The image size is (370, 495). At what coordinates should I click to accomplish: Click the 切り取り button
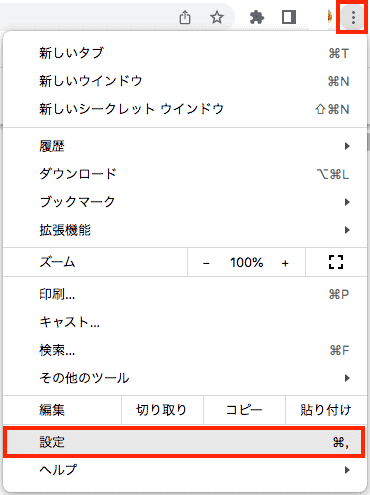162,410
